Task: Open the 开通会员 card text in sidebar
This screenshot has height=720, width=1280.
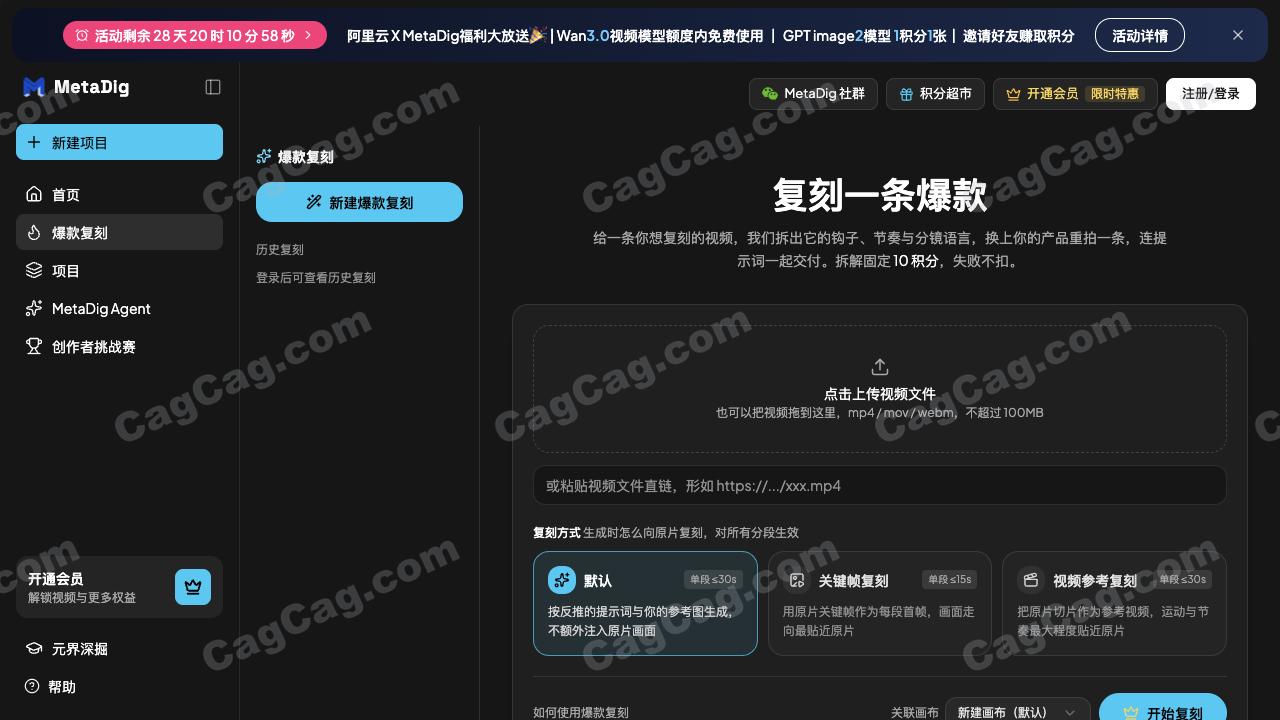Action: coord(82,588)
